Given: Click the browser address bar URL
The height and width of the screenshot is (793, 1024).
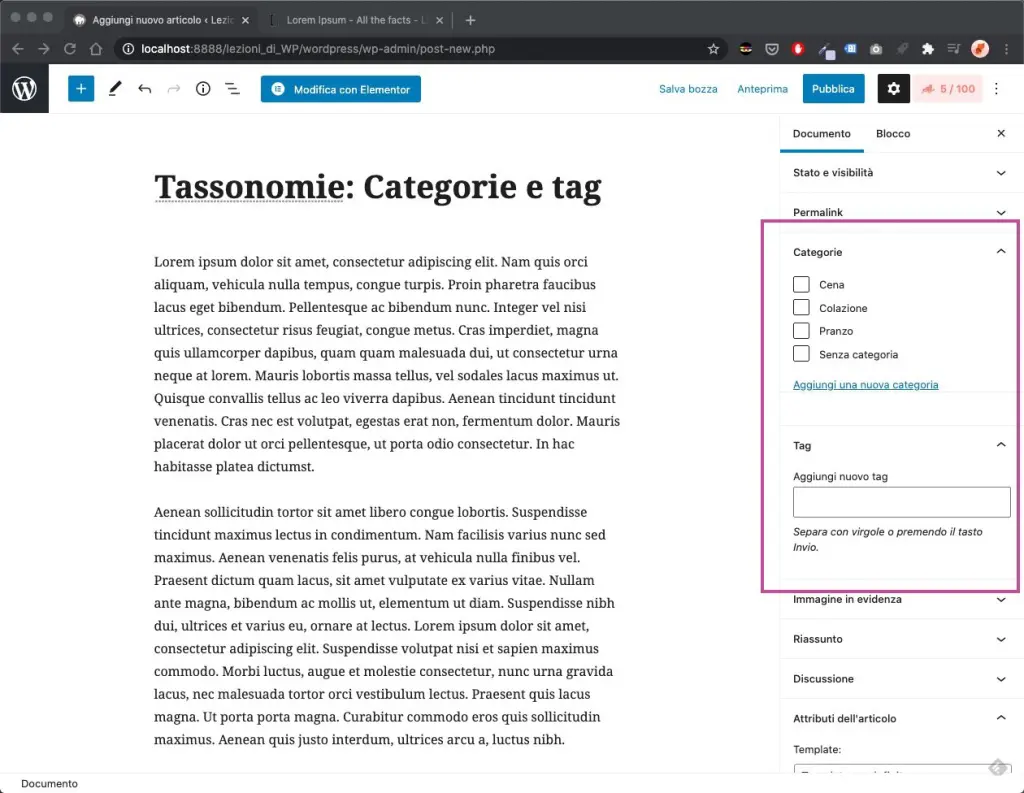Looking at the screenshot, I should pos(317,49).
